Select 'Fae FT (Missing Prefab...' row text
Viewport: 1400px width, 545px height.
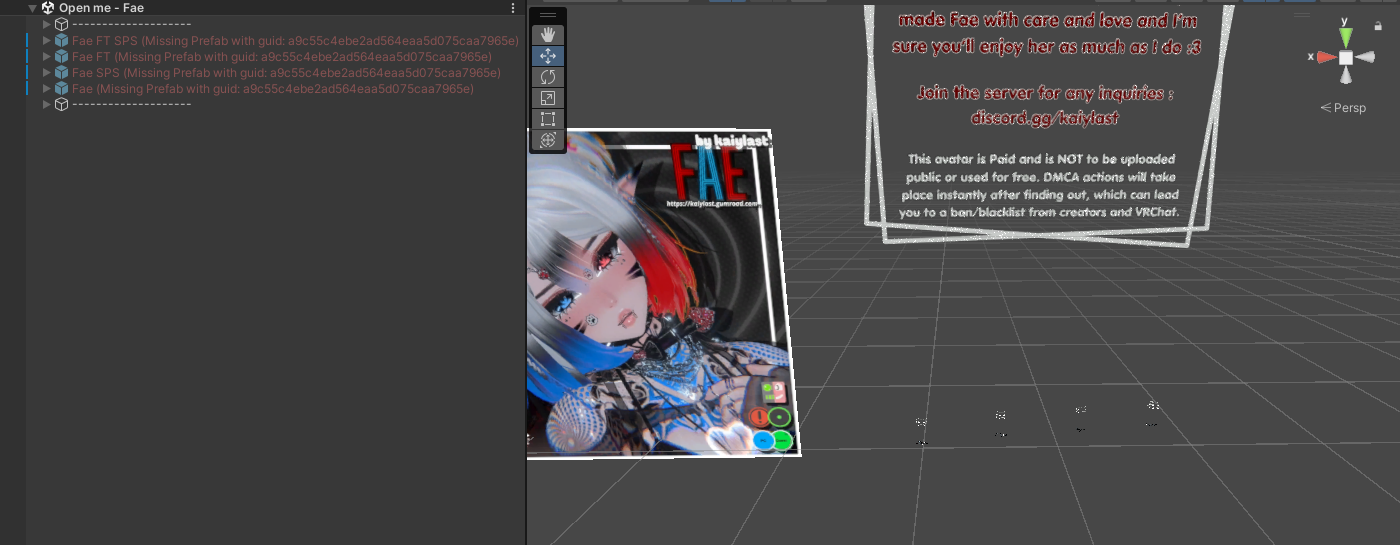(281, 57)
